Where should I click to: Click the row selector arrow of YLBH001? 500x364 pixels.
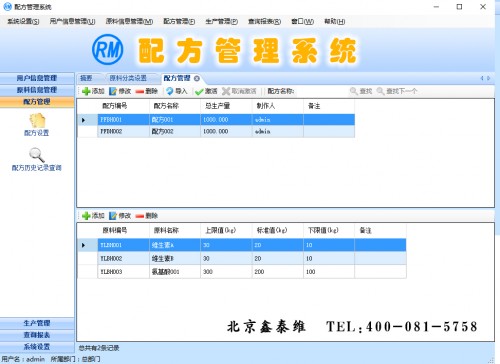87,245
